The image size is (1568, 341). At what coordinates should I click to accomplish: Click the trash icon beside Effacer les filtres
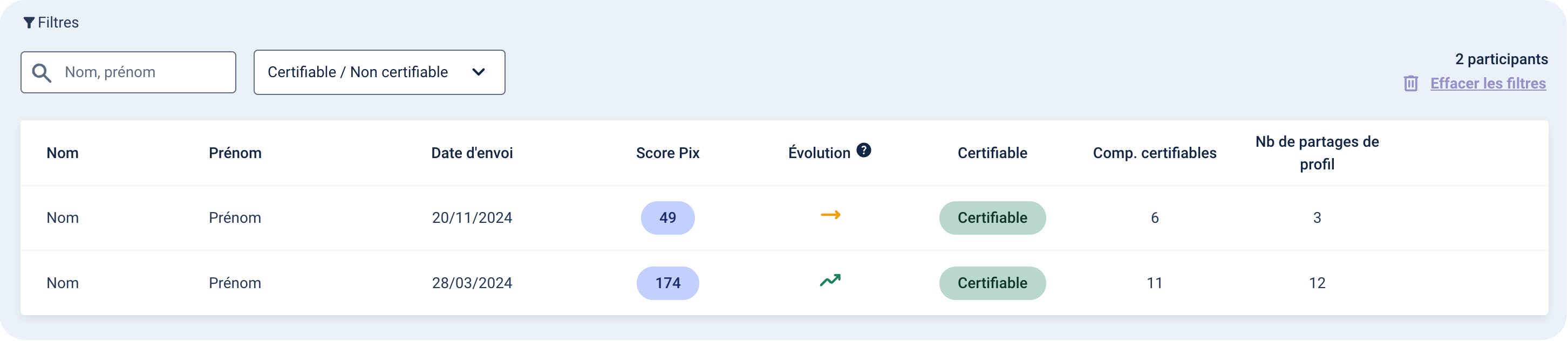[x=1411, y=84]
